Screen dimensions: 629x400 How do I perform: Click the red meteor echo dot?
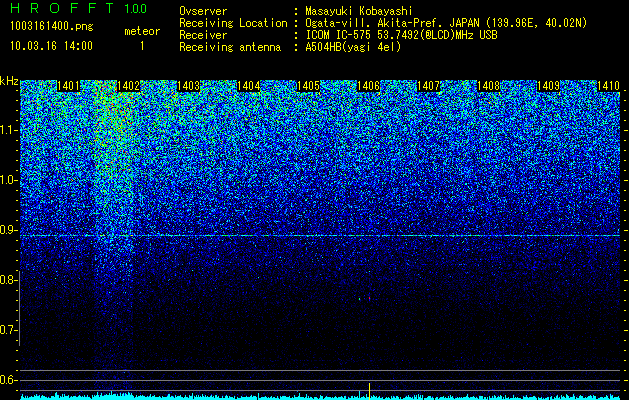[369, 298]
